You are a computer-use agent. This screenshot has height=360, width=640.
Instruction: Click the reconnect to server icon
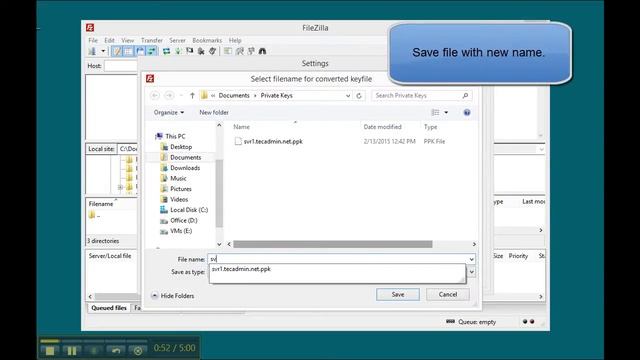point(212,51)
